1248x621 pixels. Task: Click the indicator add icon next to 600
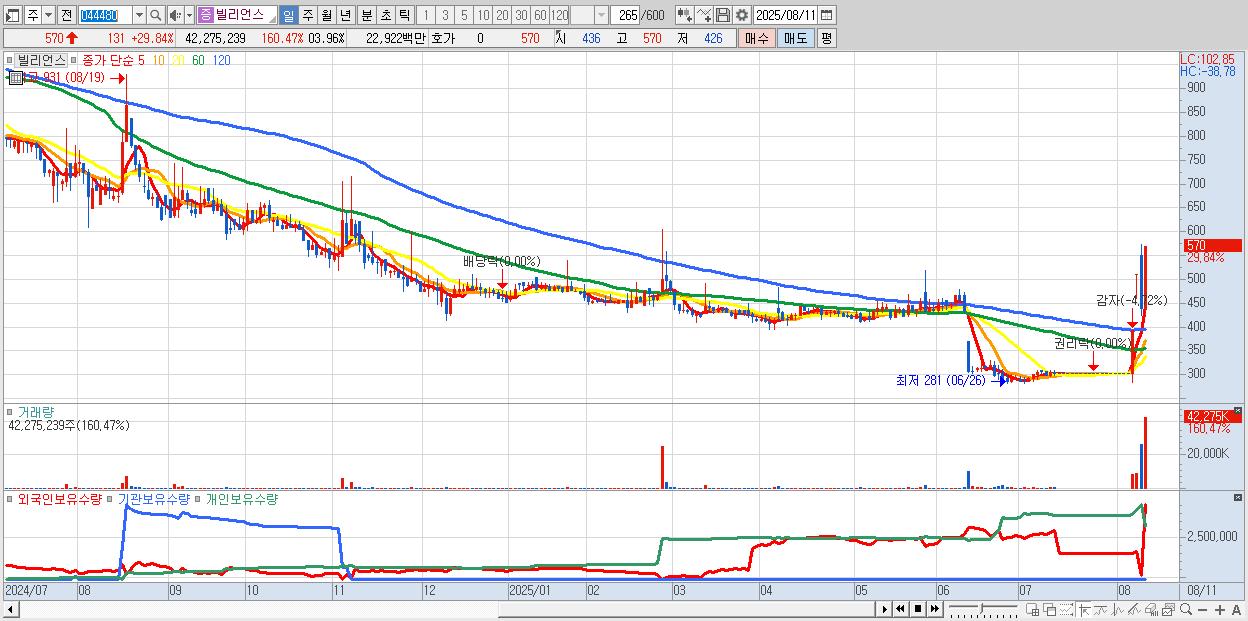pos(683,15)
